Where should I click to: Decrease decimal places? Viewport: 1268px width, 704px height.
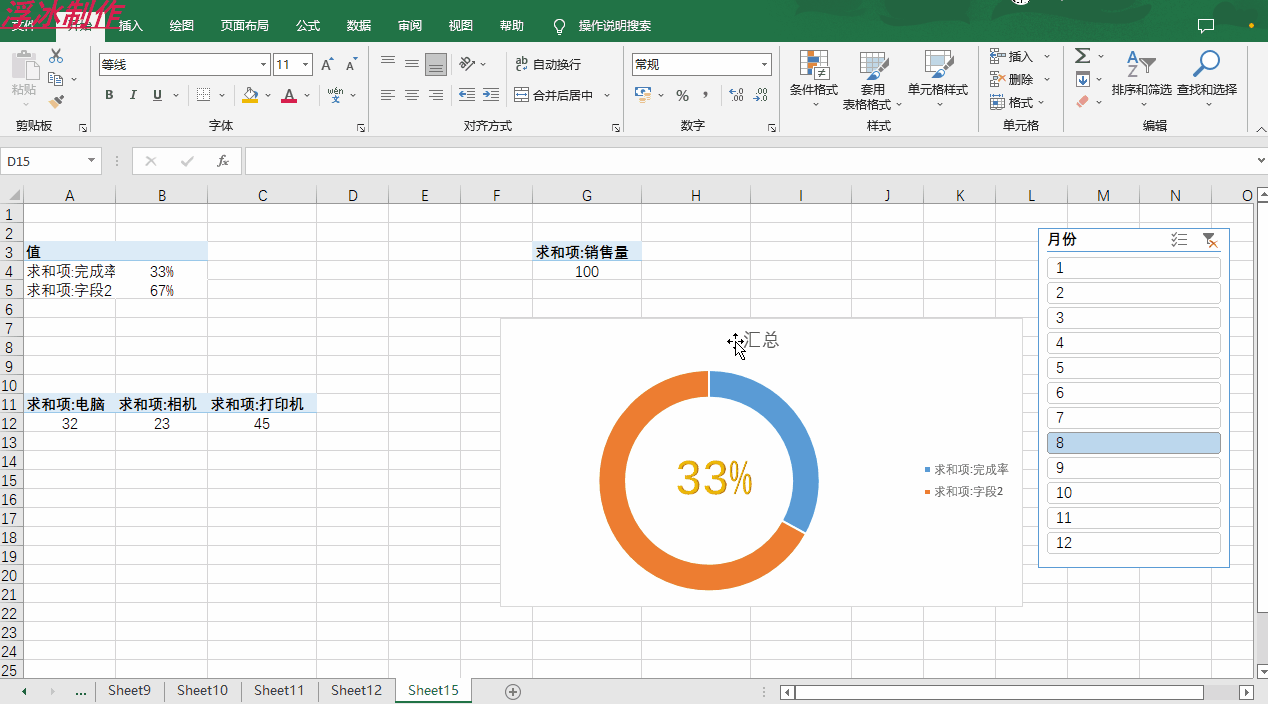click(x=761, y=95)
